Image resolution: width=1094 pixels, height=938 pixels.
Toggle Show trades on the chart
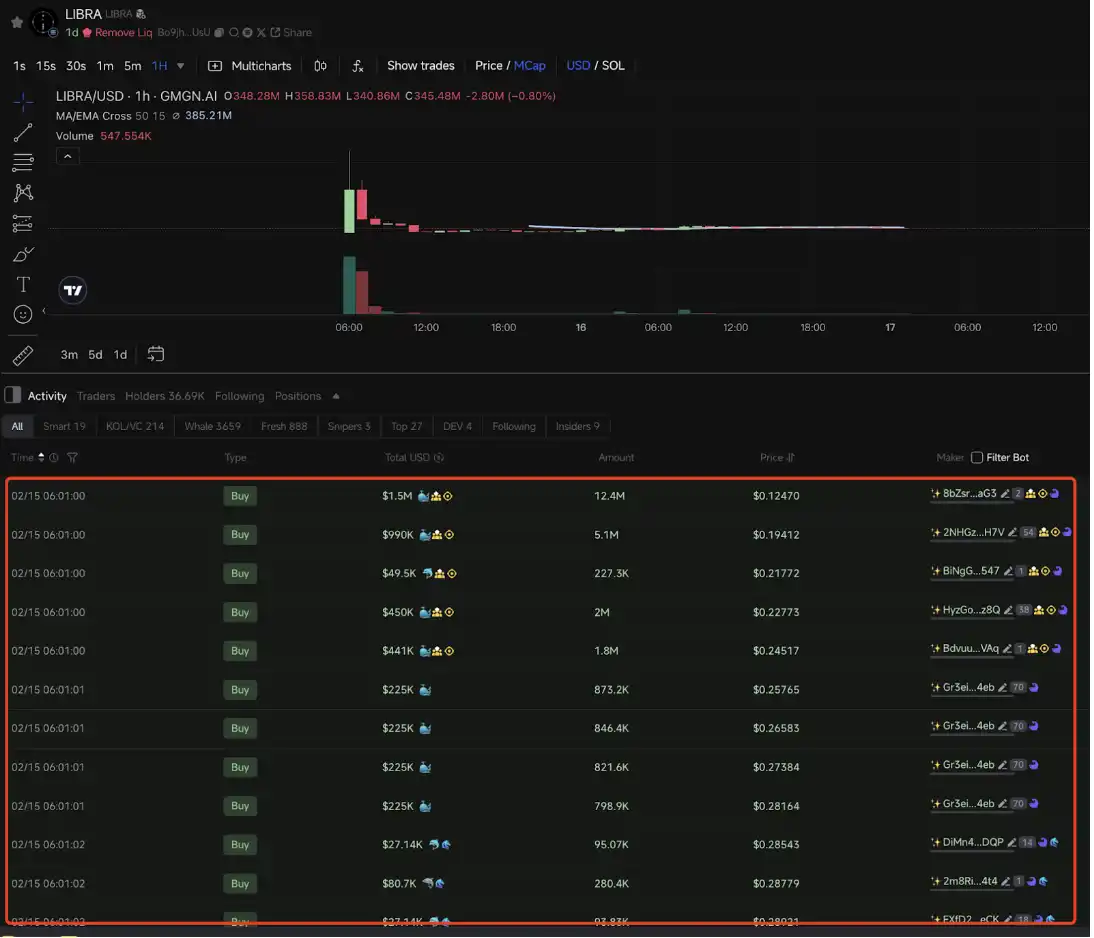tap(420, 66)
